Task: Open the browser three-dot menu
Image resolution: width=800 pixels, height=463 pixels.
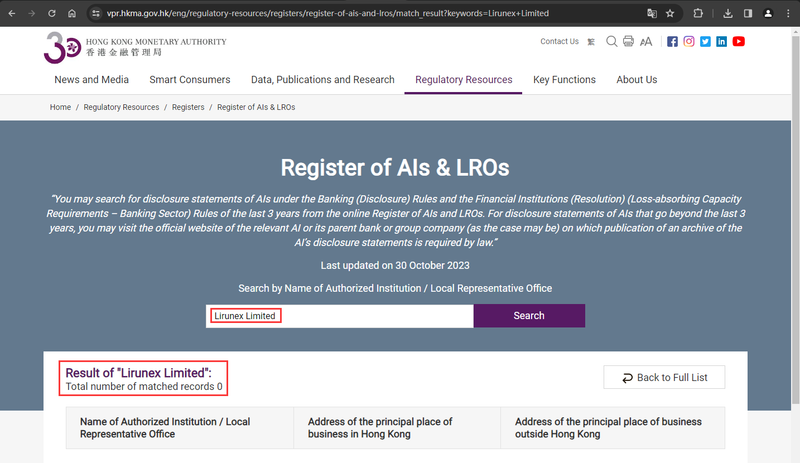Action: (x=788, y=13)
